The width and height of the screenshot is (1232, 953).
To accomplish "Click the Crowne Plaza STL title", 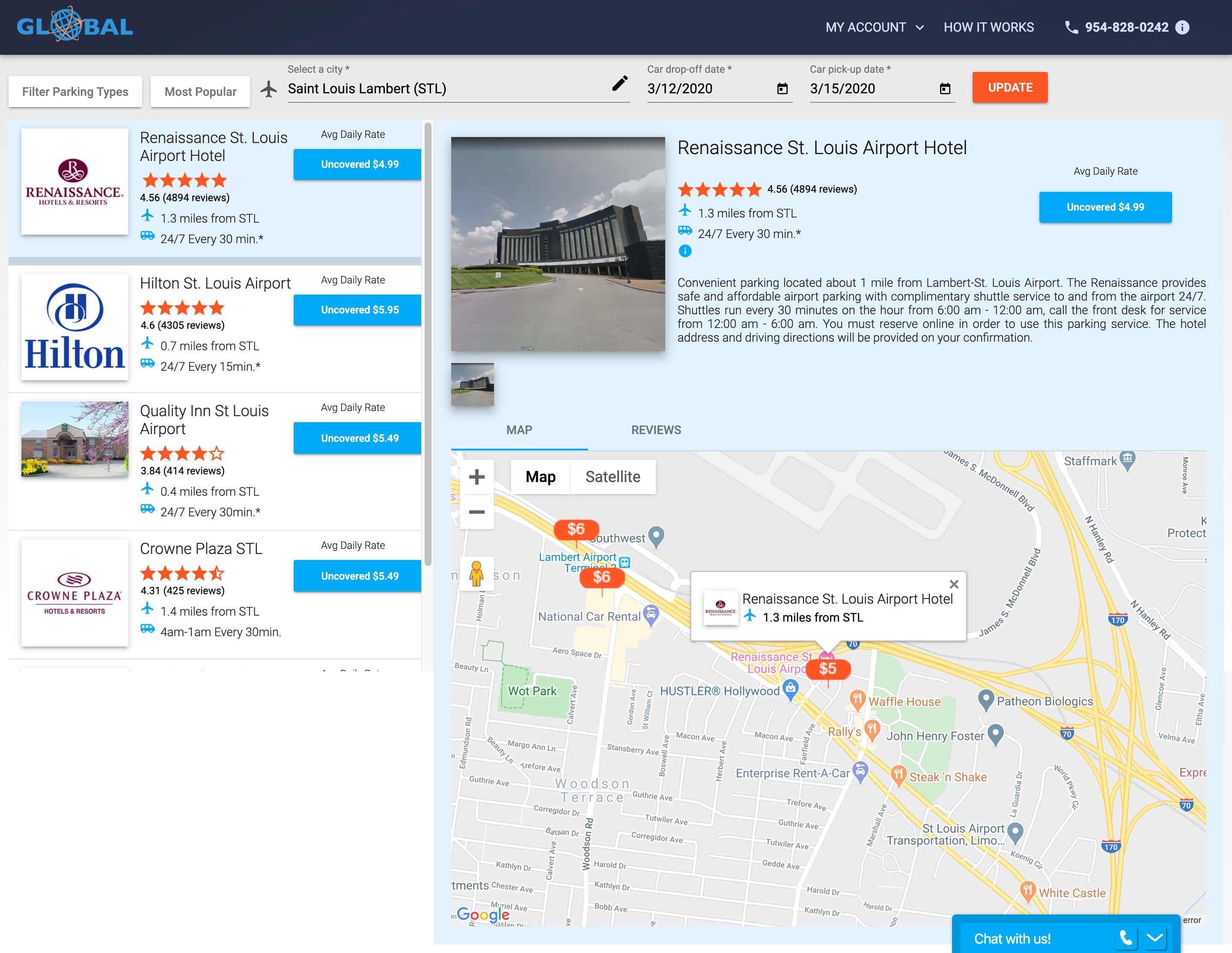I will 201,548.
